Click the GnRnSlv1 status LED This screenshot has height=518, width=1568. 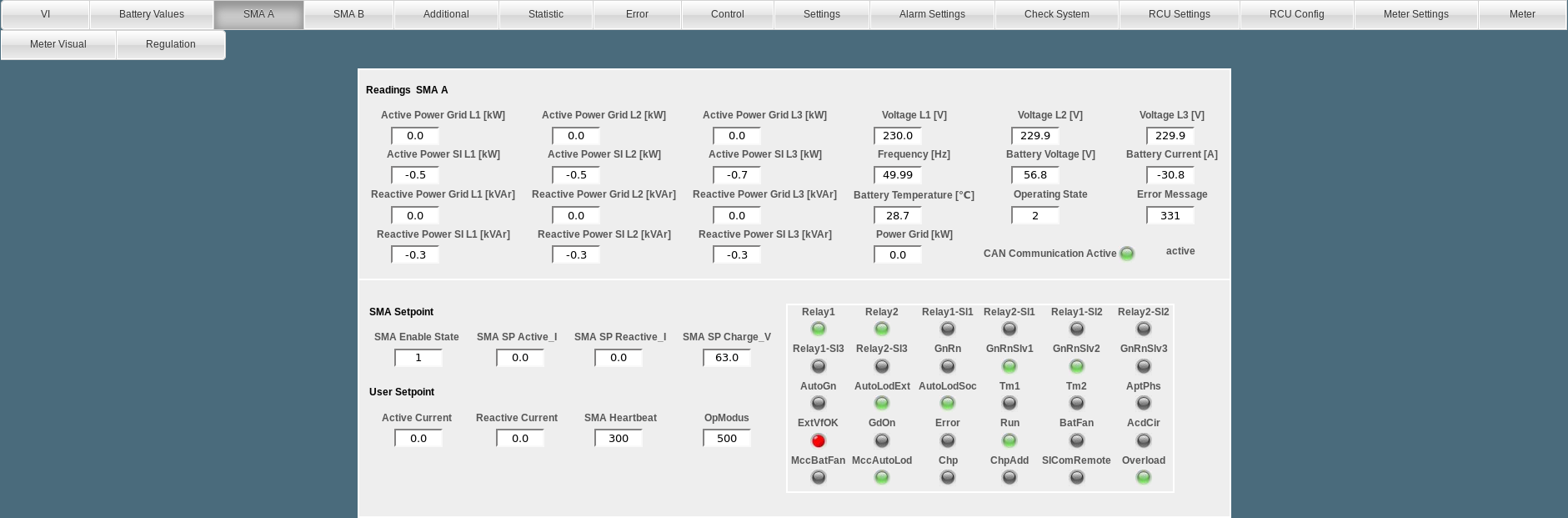pyautogui.click(x=1009, y=366)
